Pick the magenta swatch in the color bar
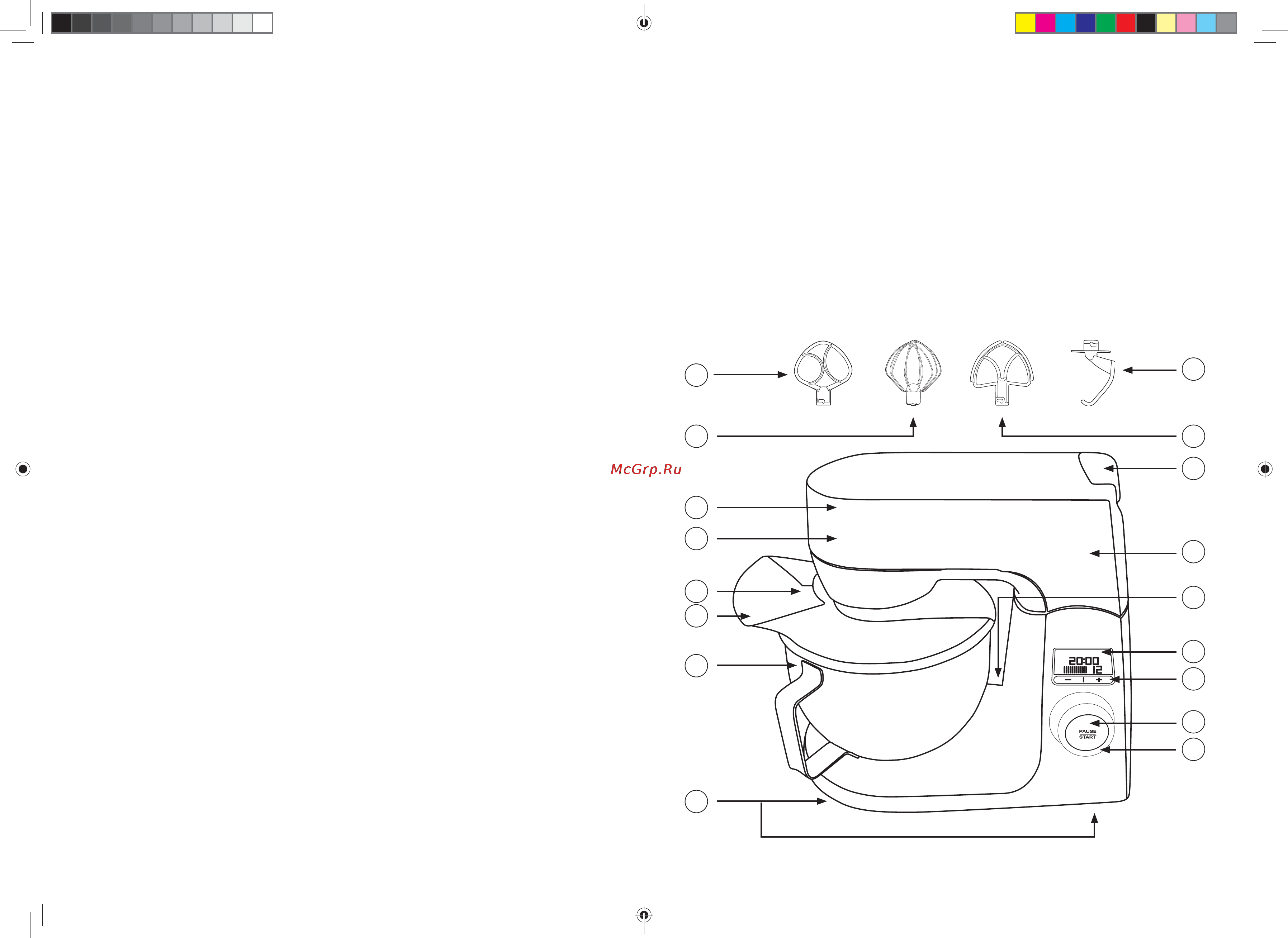 [x=1045, y=23]
